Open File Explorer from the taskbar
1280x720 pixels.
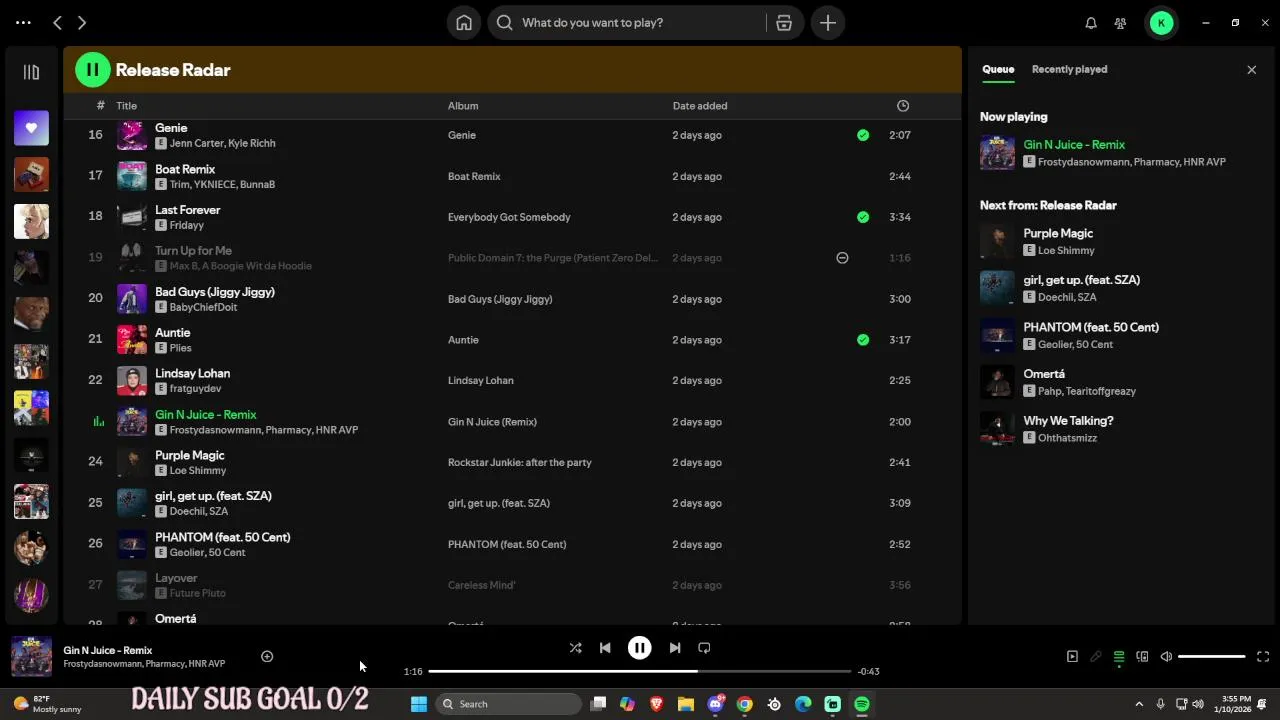686,704
